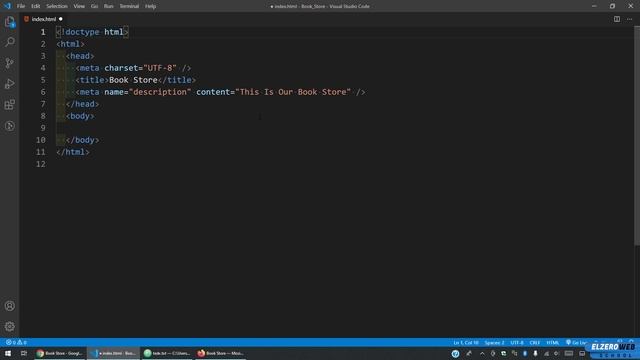This screenshot has width=640, height=360.
Task: Click the doctype html declaration on line 1
Action: pyautogui.click(x=92, y=32)
